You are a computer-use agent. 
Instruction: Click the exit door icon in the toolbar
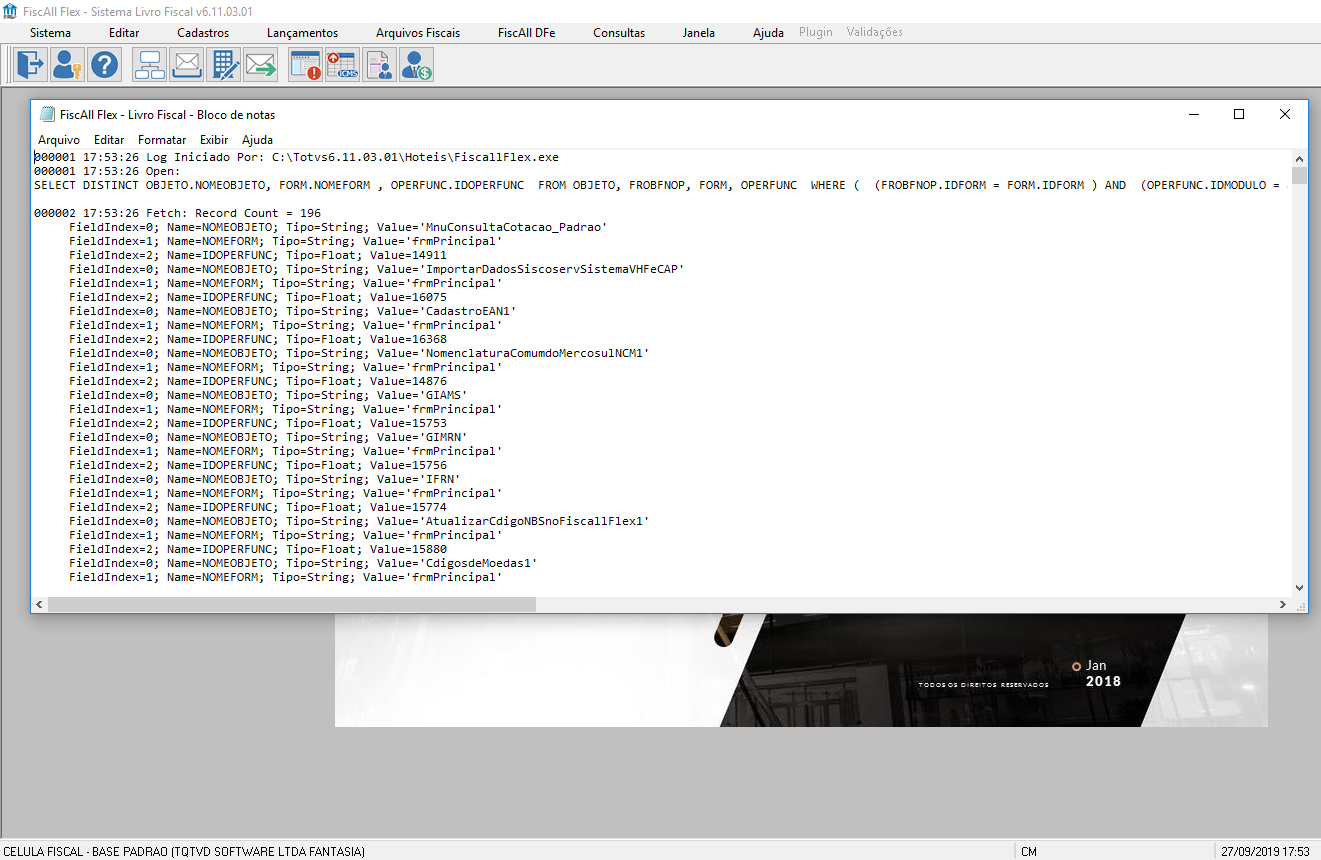pos(30,66)
